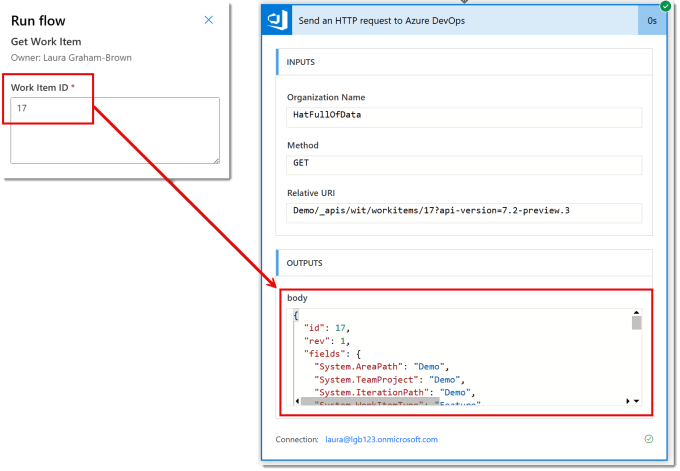Screen dimensions: 680x471
Task: Select the Relative URI field value
Action: coord(464,213)
